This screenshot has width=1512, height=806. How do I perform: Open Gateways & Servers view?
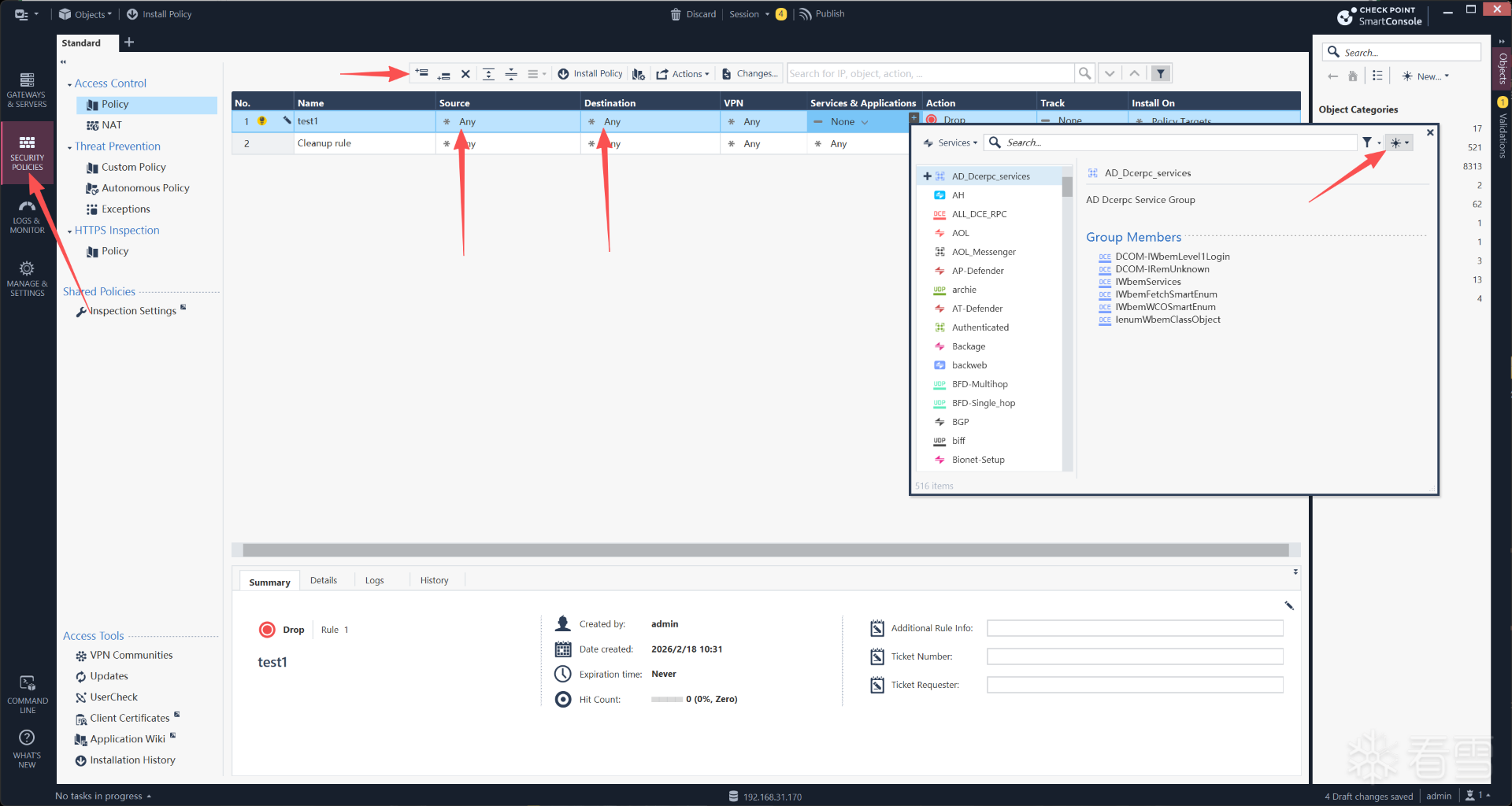(27, 90)
